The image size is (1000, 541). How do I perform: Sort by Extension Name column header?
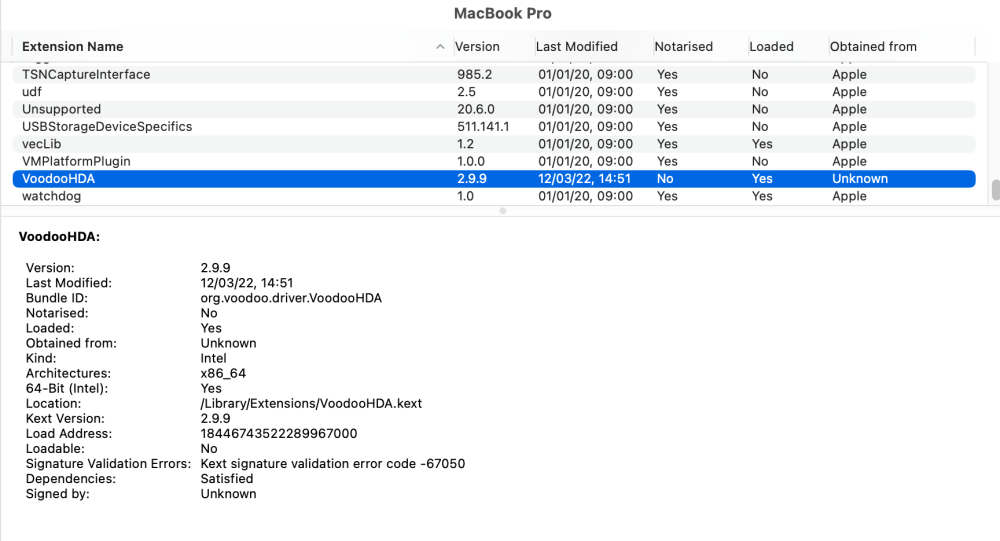click(x=73, y=47)
